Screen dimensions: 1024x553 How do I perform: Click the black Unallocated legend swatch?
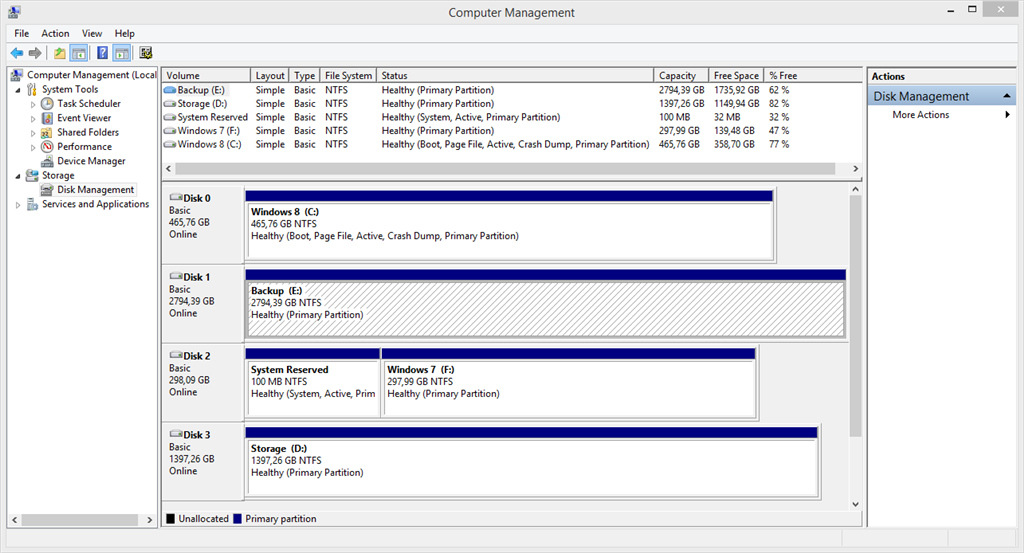(x=170, y=519)
